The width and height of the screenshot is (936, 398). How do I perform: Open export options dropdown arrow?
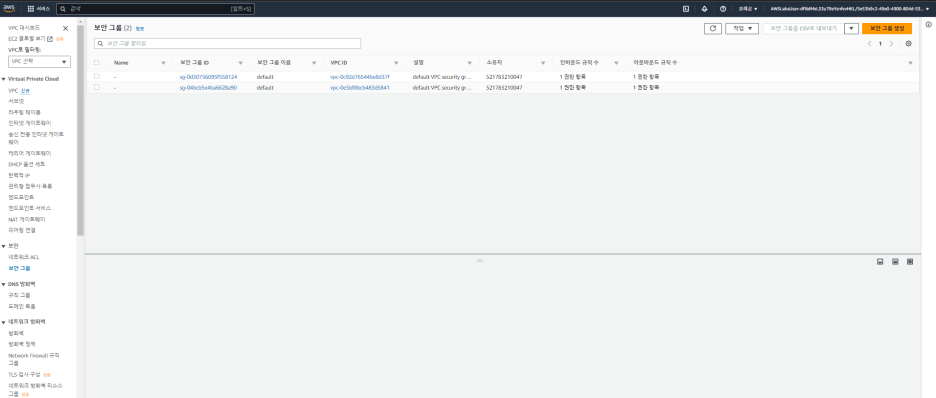851,28
